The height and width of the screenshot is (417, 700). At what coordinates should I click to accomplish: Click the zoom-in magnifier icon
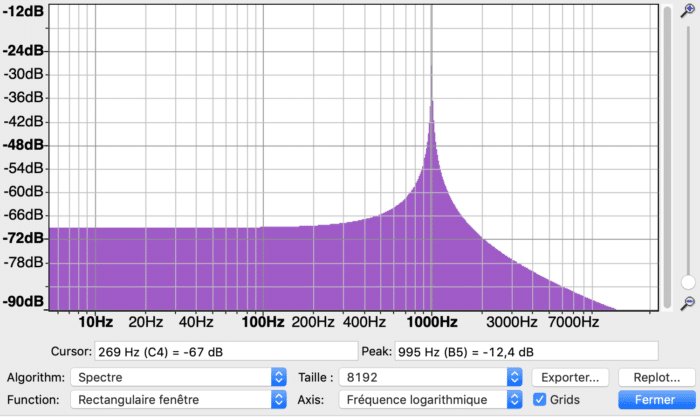coord(688,11)
